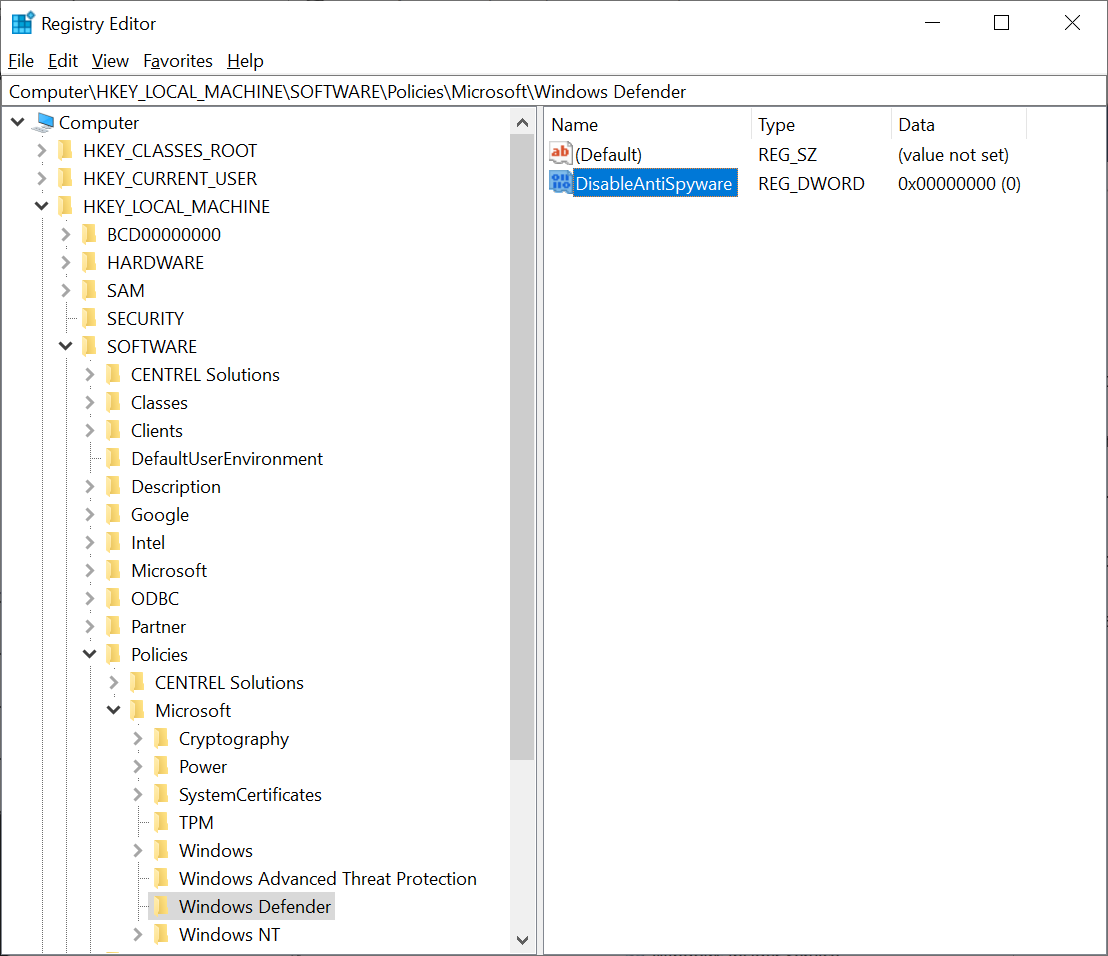Viewport: 1108px width, 956px height.
Task: Click the Windows Defender folder icon
Action: pyautogui.click(x=162, y=907)
